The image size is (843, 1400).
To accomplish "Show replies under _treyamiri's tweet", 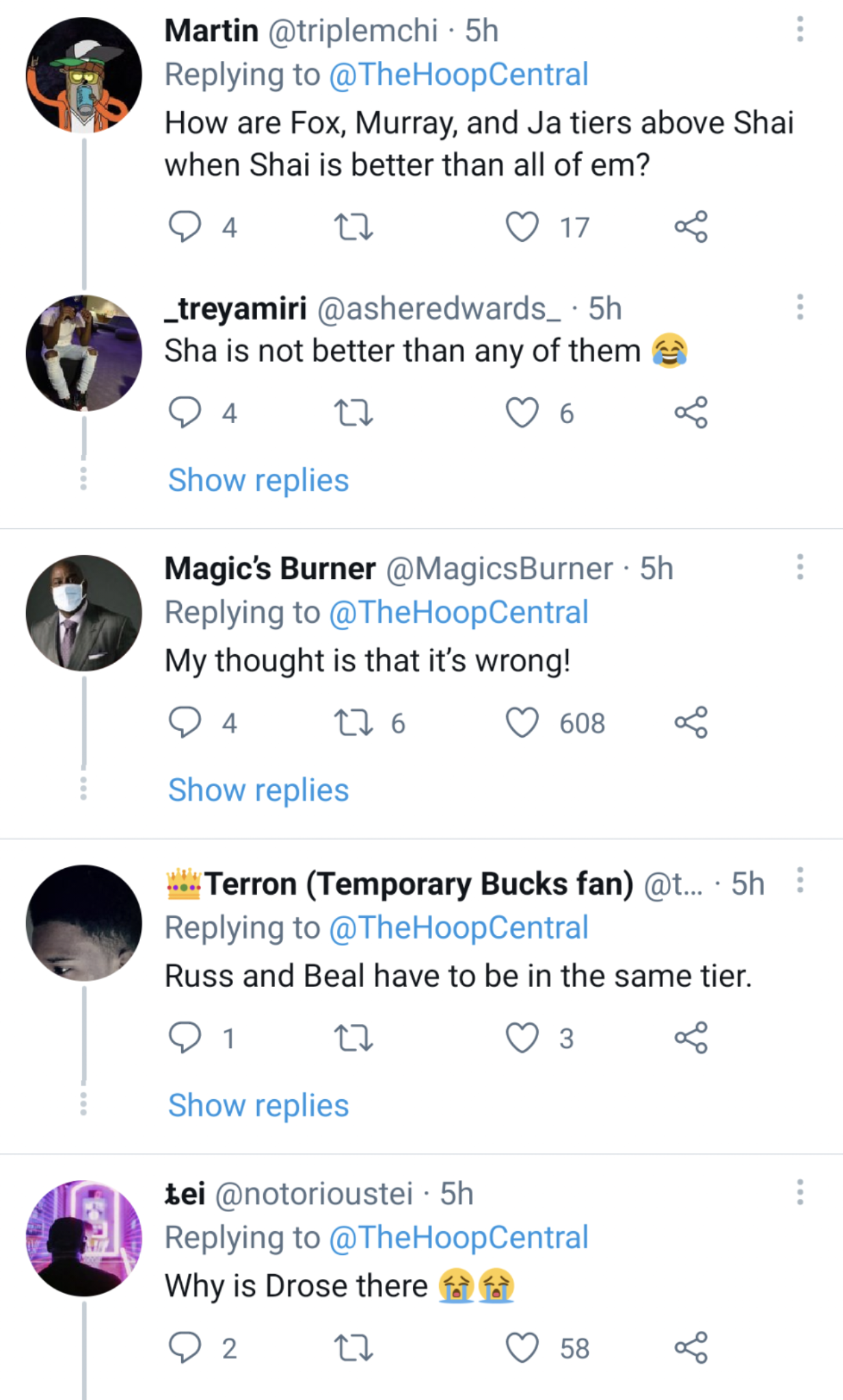I will 258,481.
